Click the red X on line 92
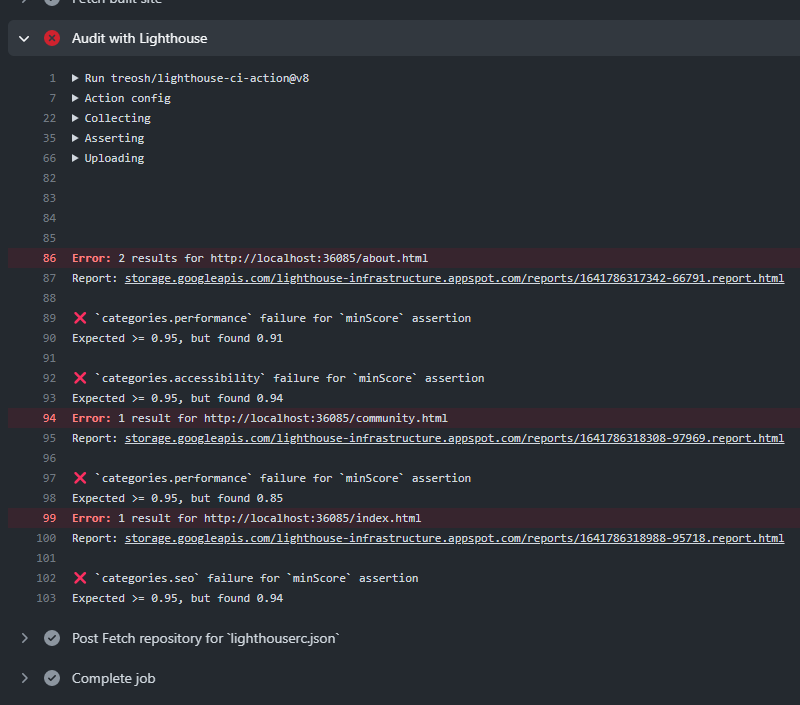This screenshot has width=800, height=705. [80, 378]
